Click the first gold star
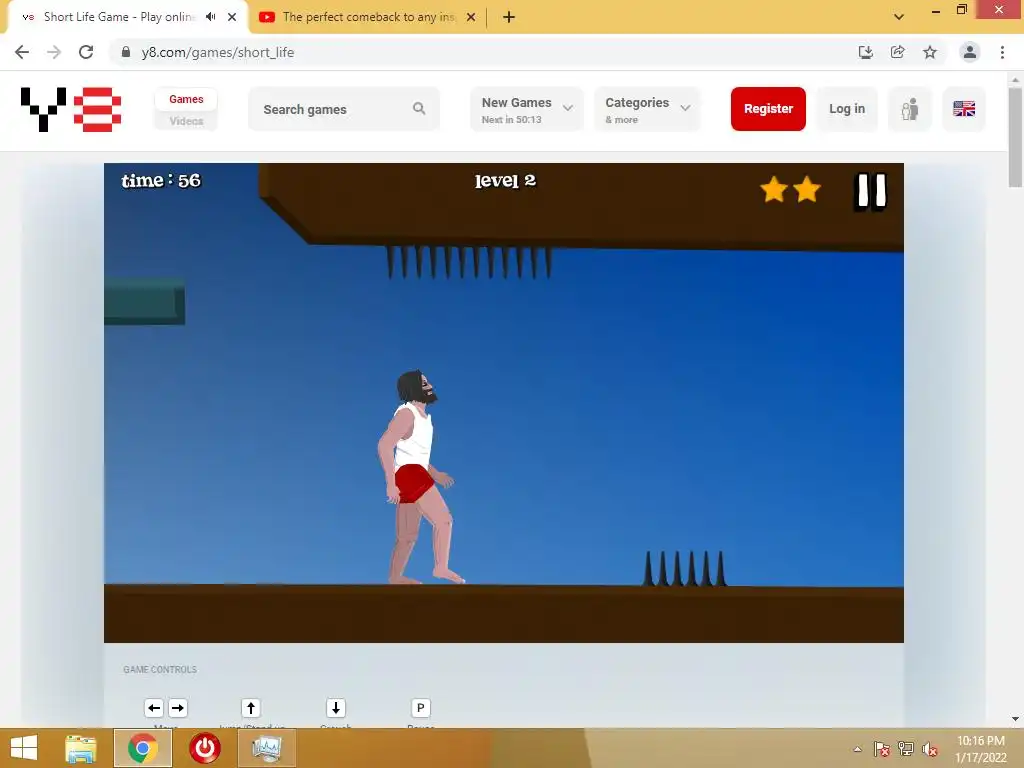This screenshot has width=1024, height=768. coord(774,189)
